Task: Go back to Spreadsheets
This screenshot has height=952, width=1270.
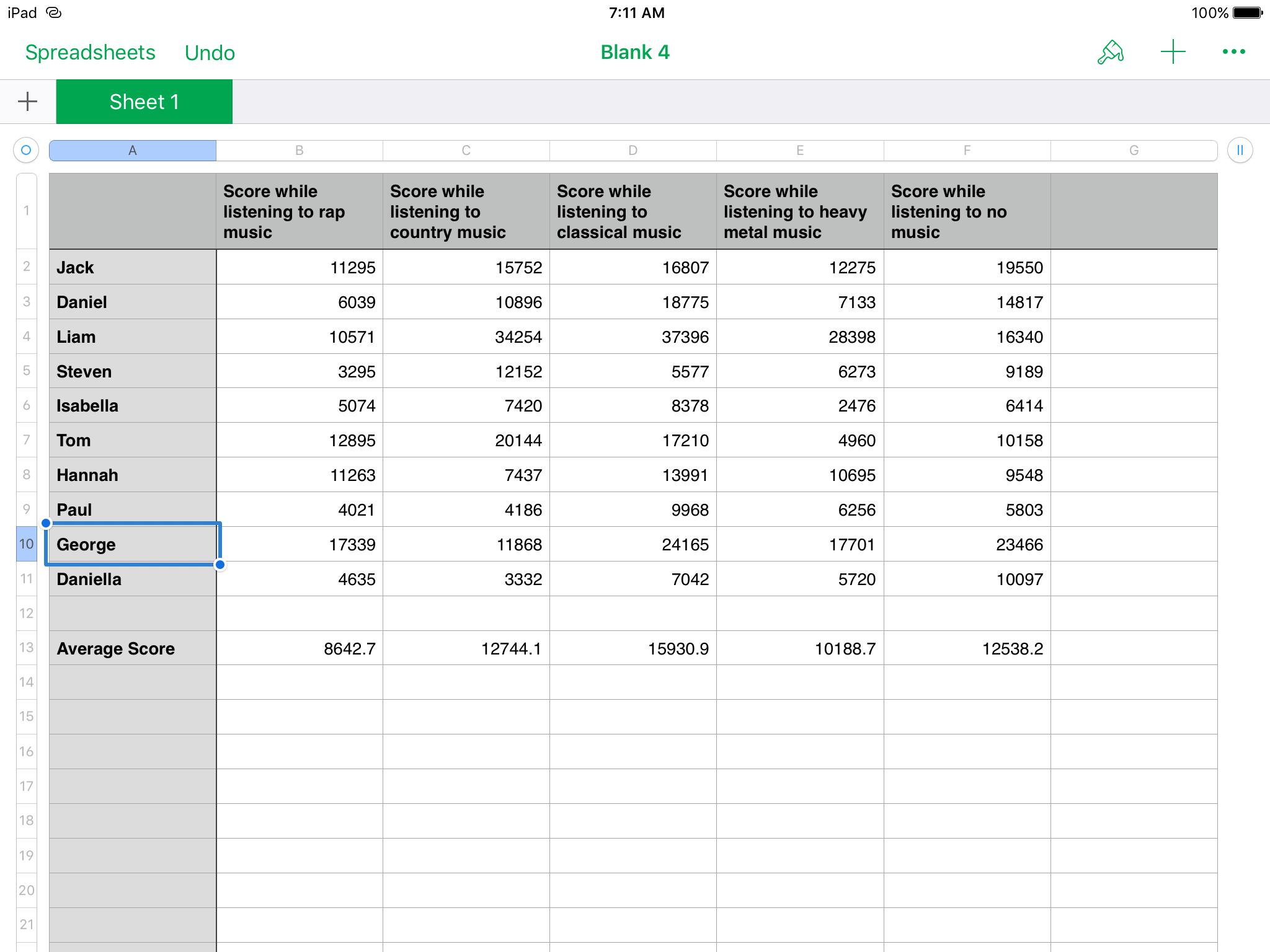Action: (x=90, y=53)
